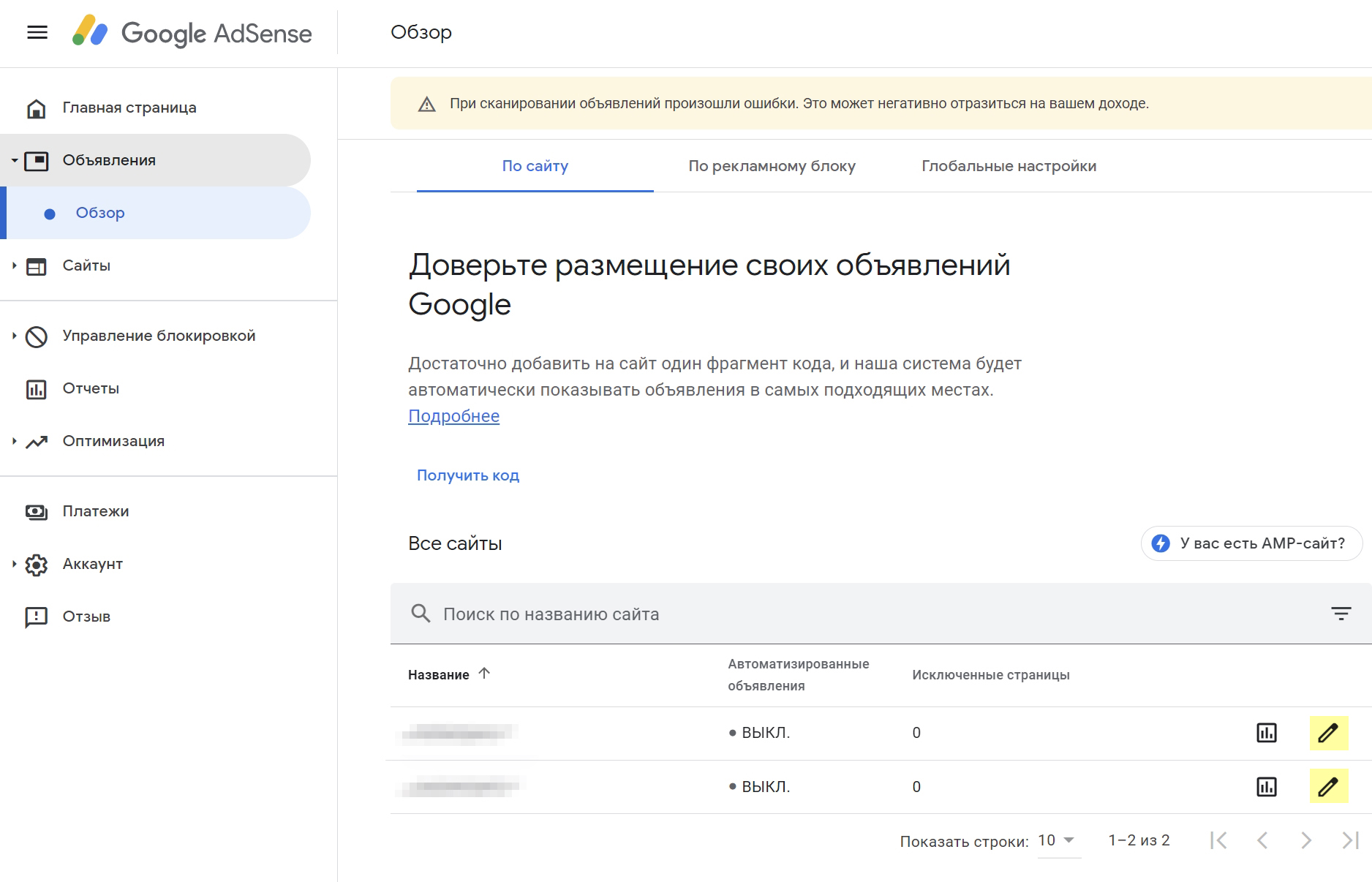1372x882 pixels.
Task: Click the AMP lightning bolt icon
Action: pyautogui.click(x=1161, y=543)
